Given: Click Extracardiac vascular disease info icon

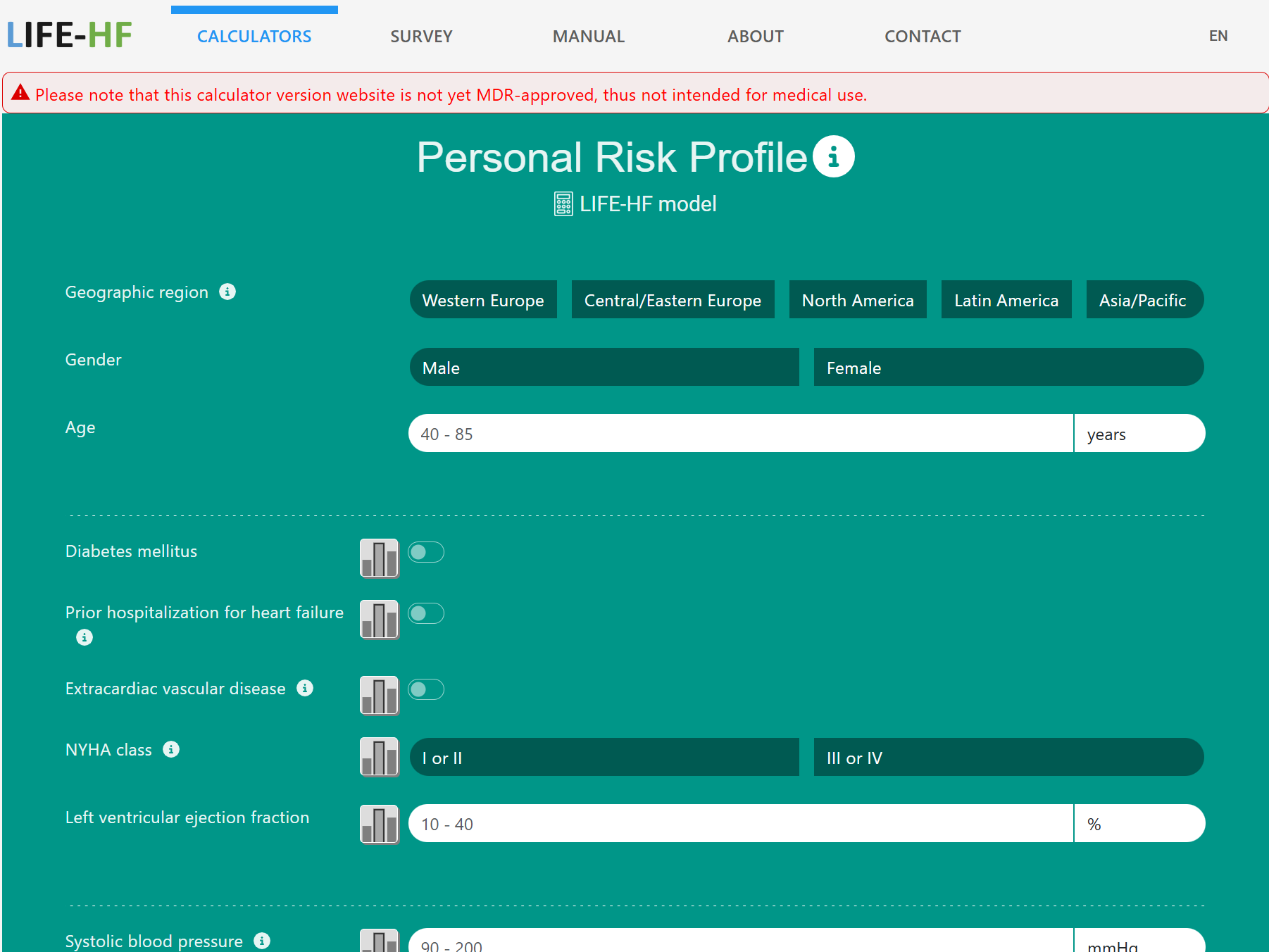Looking at the screenshot, I should (305, 688).
